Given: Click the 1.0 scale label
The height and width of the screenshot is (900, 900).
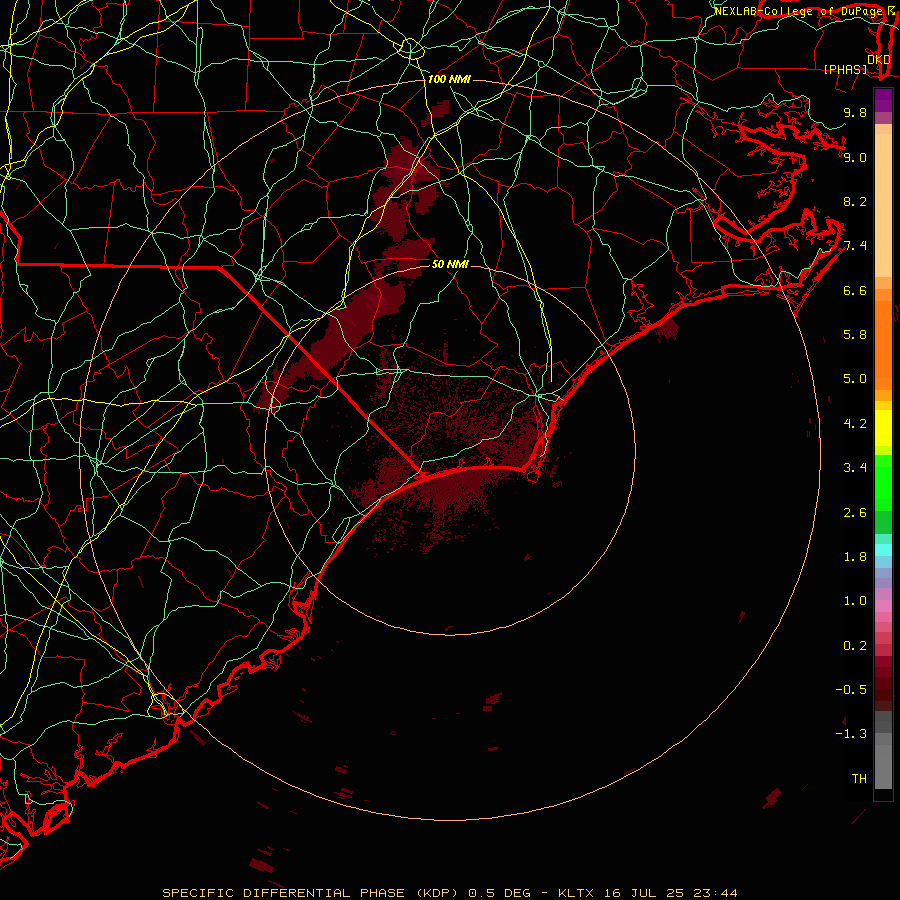Looking at the screenshot, I should point(855,601).
